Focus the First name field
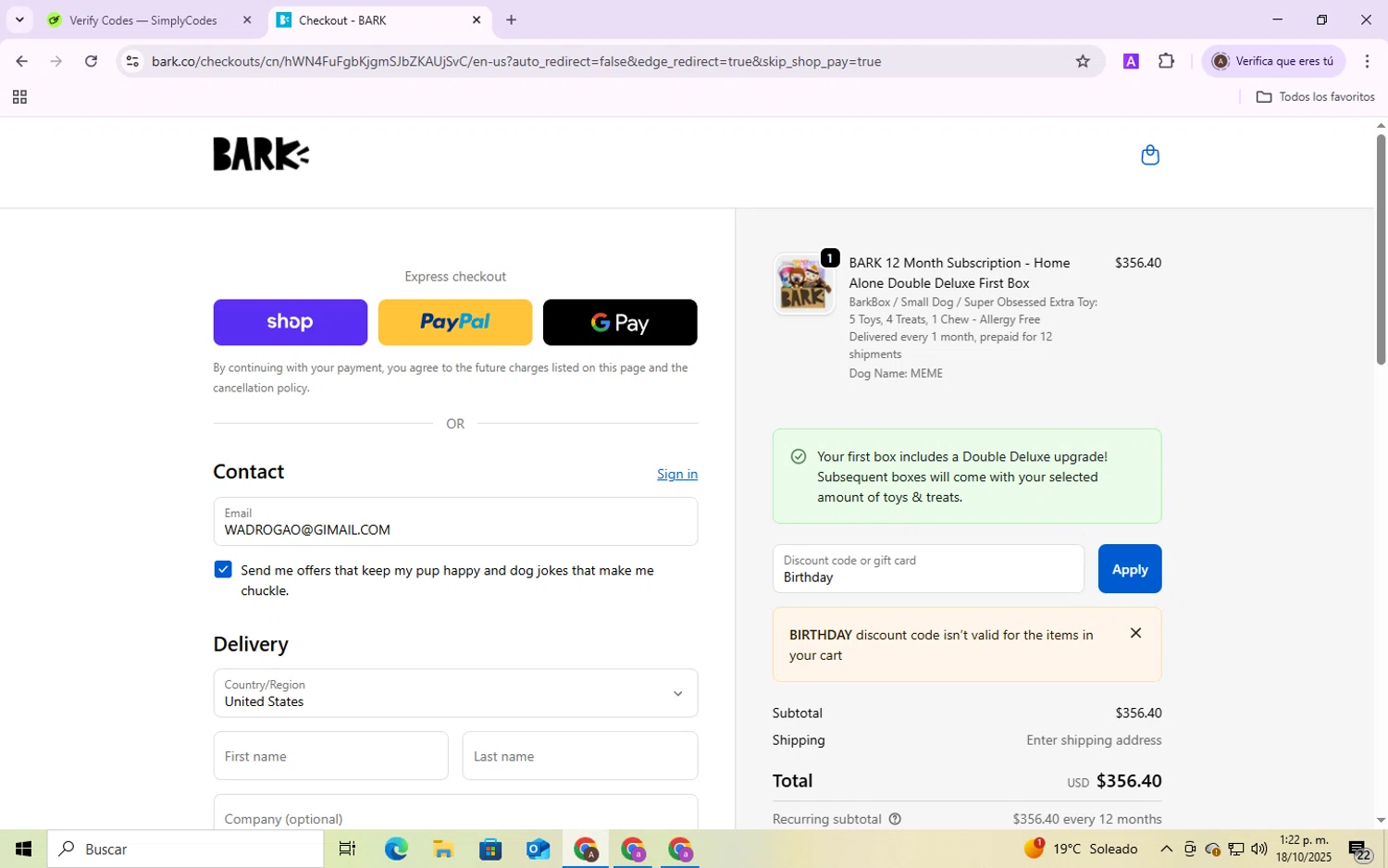The height and width of the screenshot is (868, 1388). [x=330, y=756]
